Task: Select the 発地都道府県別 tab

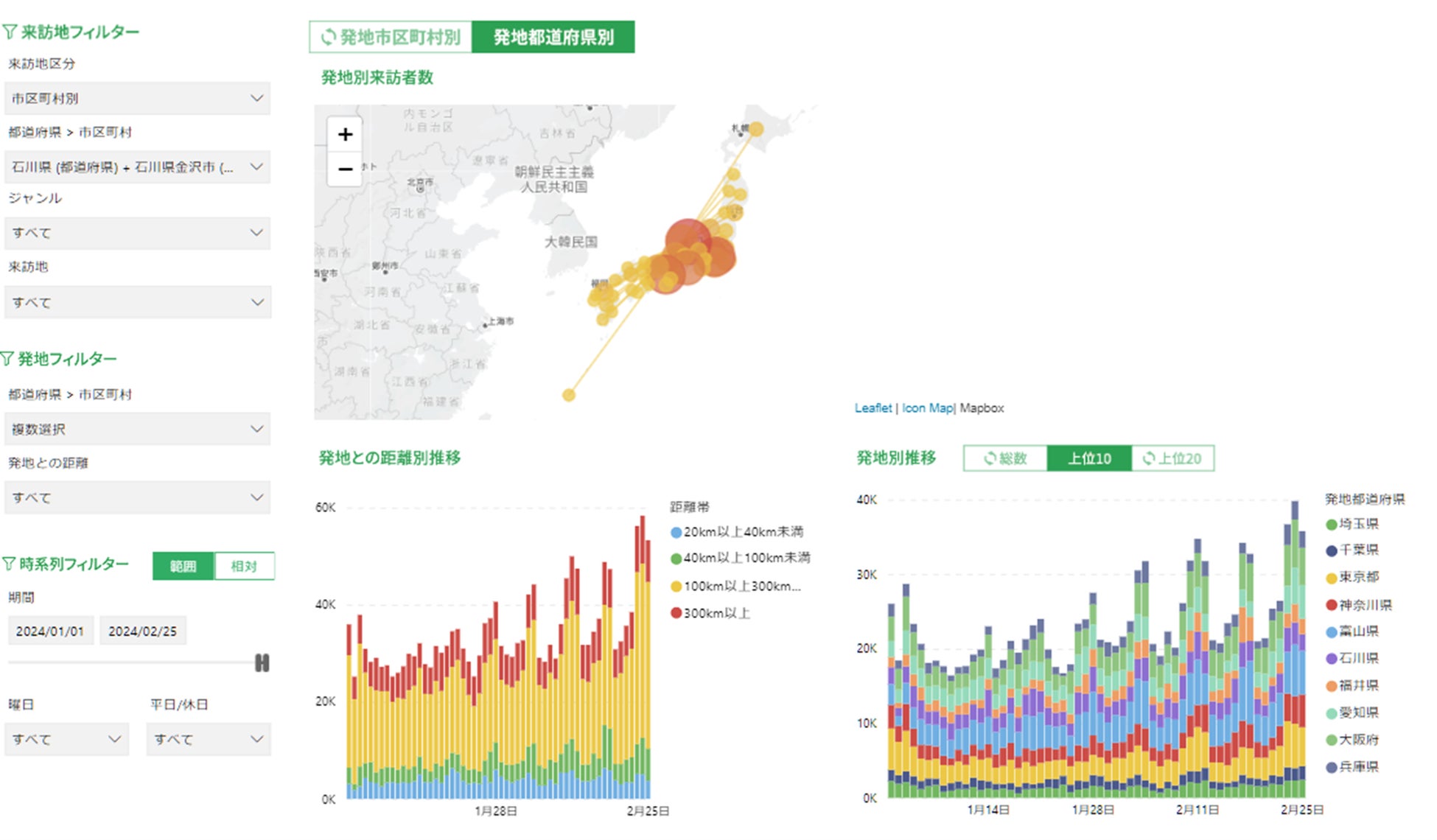Action: tap(553, 37)
